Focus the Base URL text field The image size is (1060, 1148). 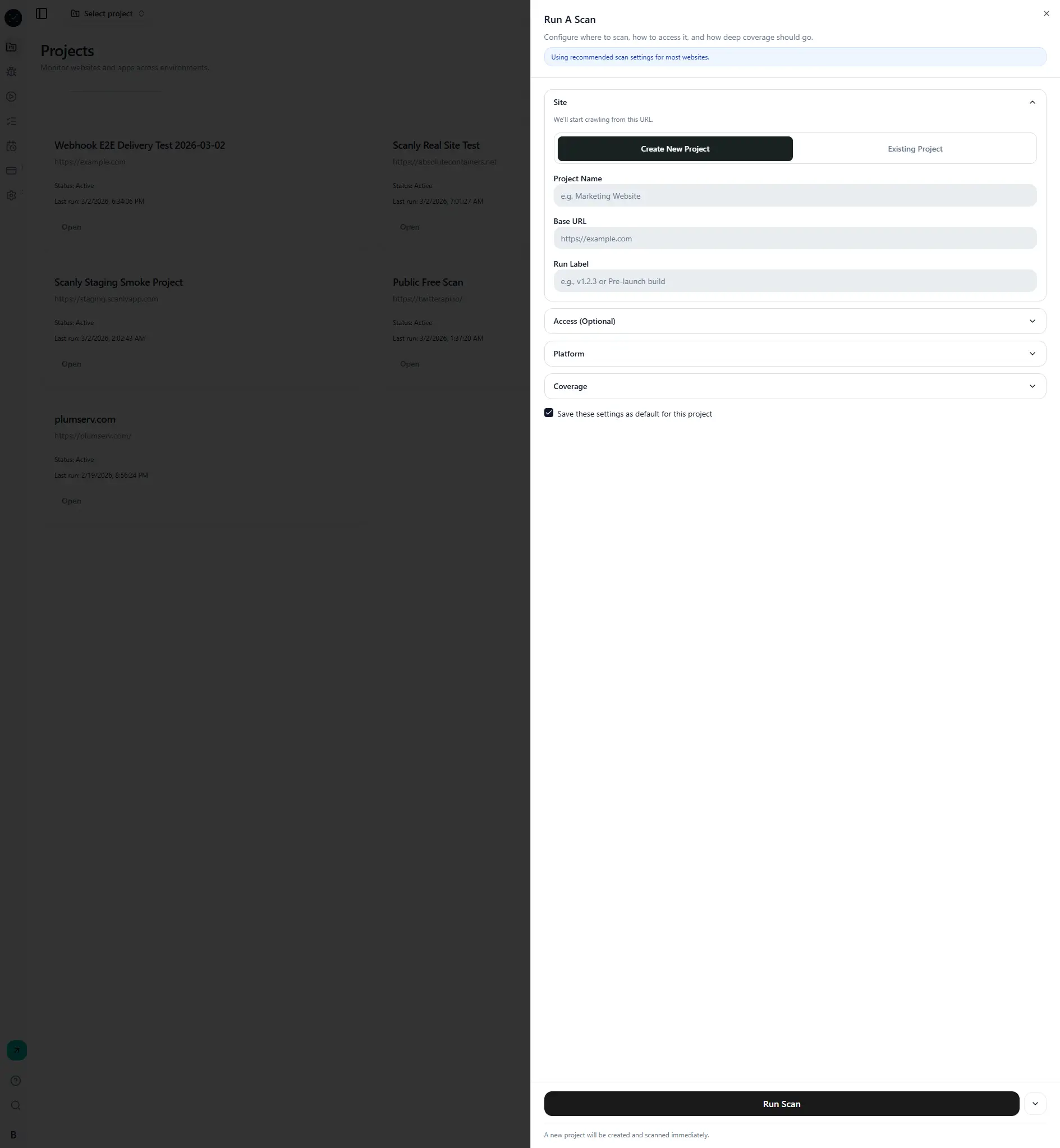click(x=795, y=239)
